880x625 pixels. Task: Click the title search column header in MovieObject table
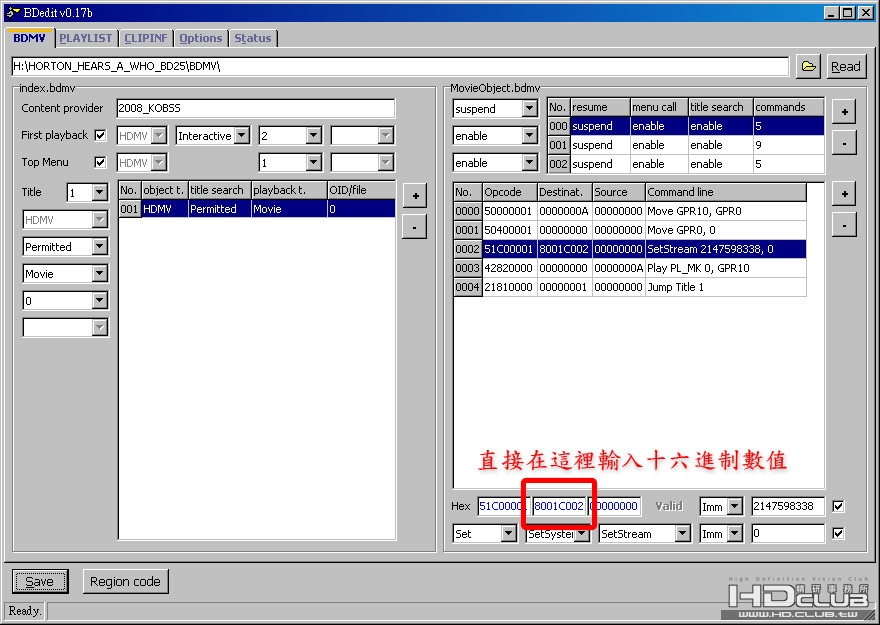[x=721, y=107]
